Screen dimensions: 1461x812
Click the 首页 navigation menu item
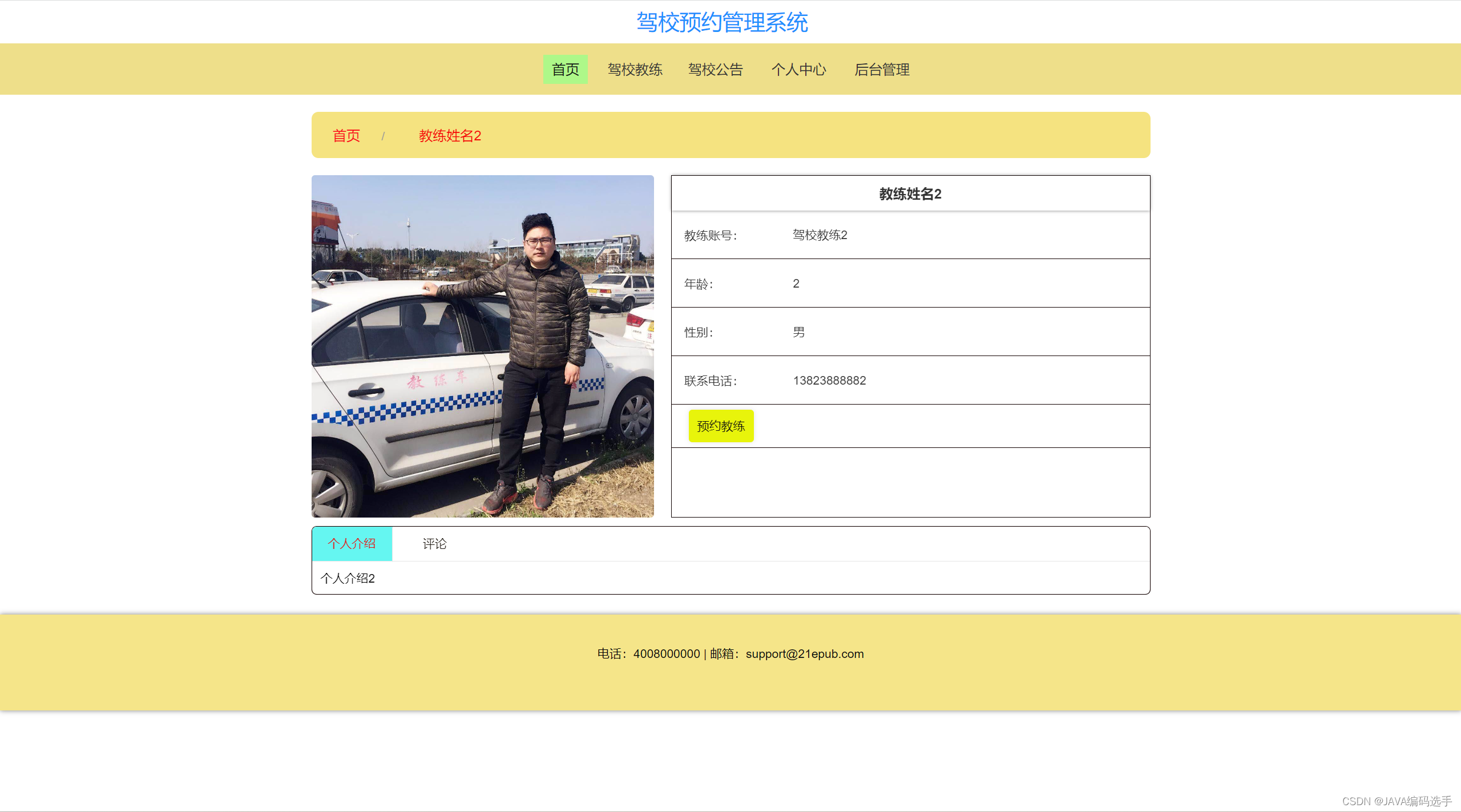click(x=565, y=70)
